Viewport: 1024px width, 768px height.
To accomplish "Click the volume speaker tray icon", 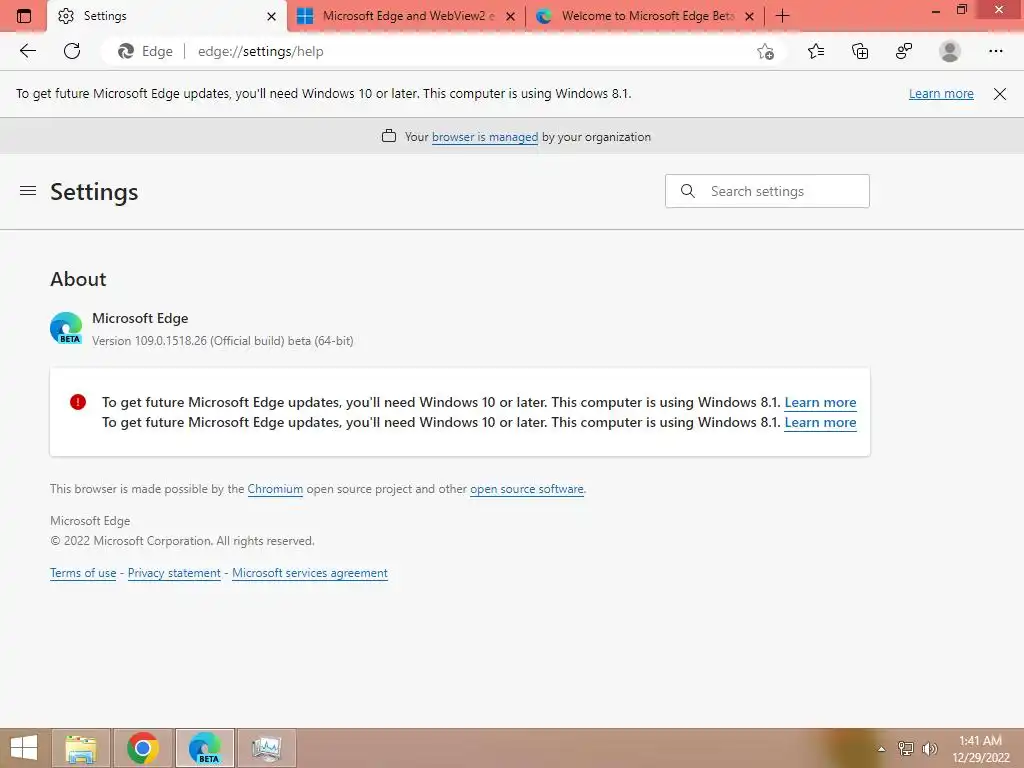I will (x=930, y=748).
